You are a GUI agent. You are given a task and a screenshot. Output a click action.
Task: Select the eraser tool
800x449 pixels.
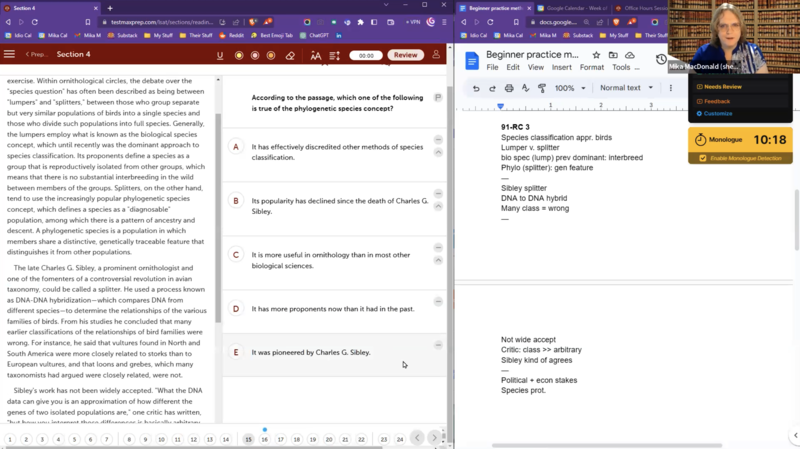click(x=290, y=56)
